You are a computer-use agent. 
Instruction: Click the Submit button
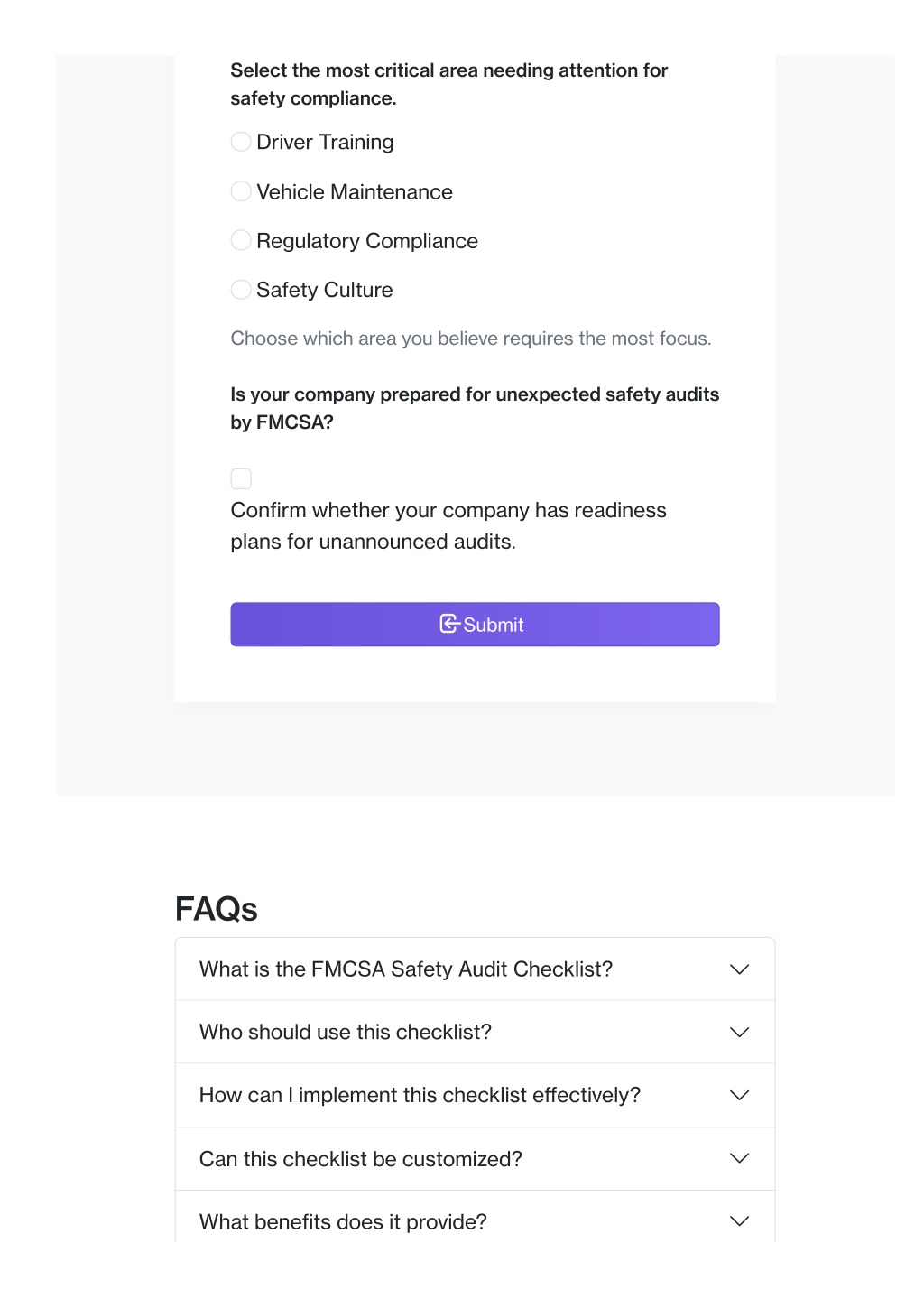(475, 625)
